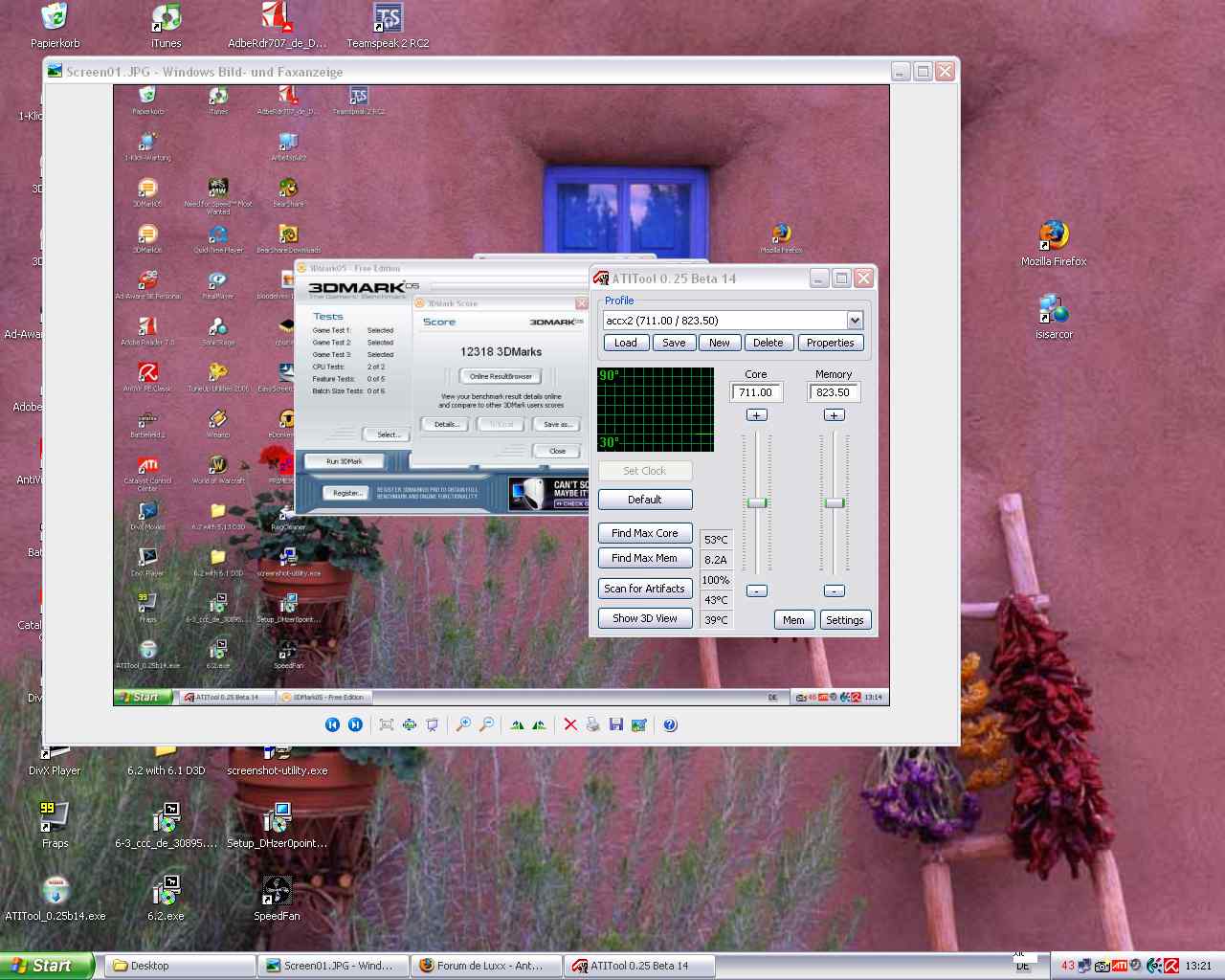
Task: Select the DivX Player desktop shortcut
Action: pos(55,763)
